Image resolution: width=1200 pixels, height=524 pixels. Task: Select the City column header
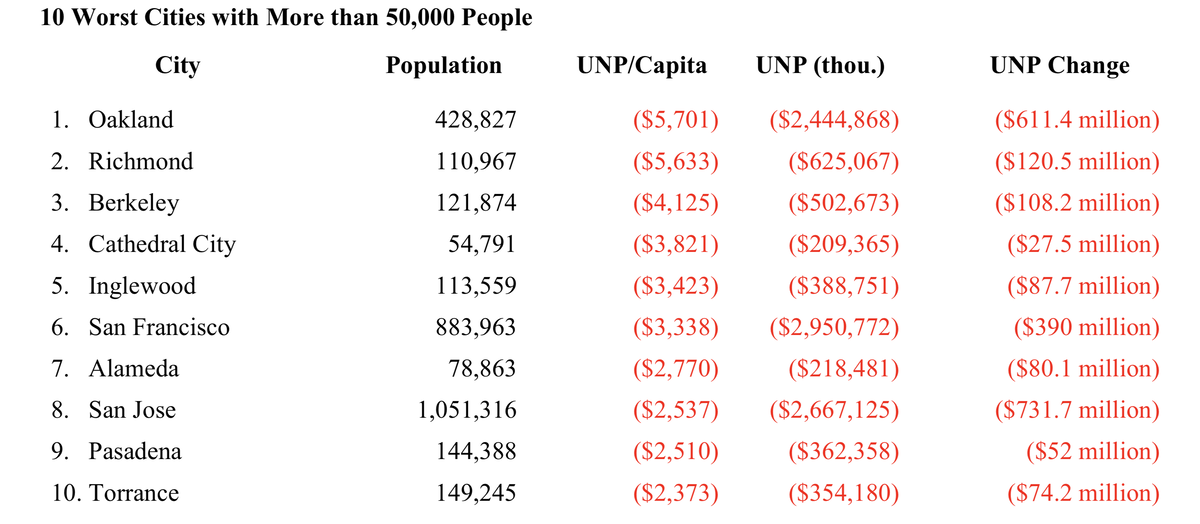pos(178,66)
